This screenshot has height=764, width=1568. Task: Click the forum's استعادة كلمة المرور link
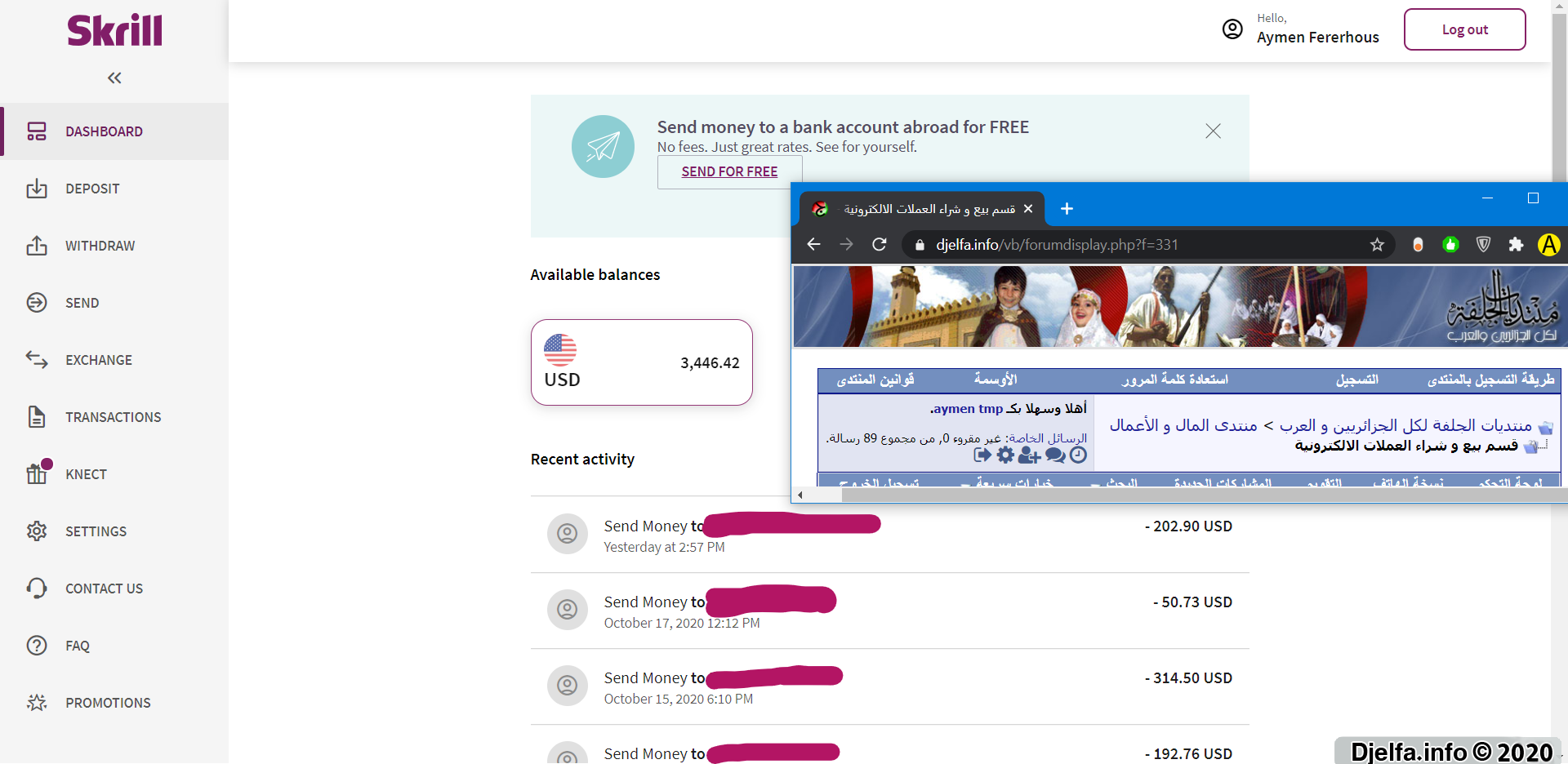pos(1174,380)
